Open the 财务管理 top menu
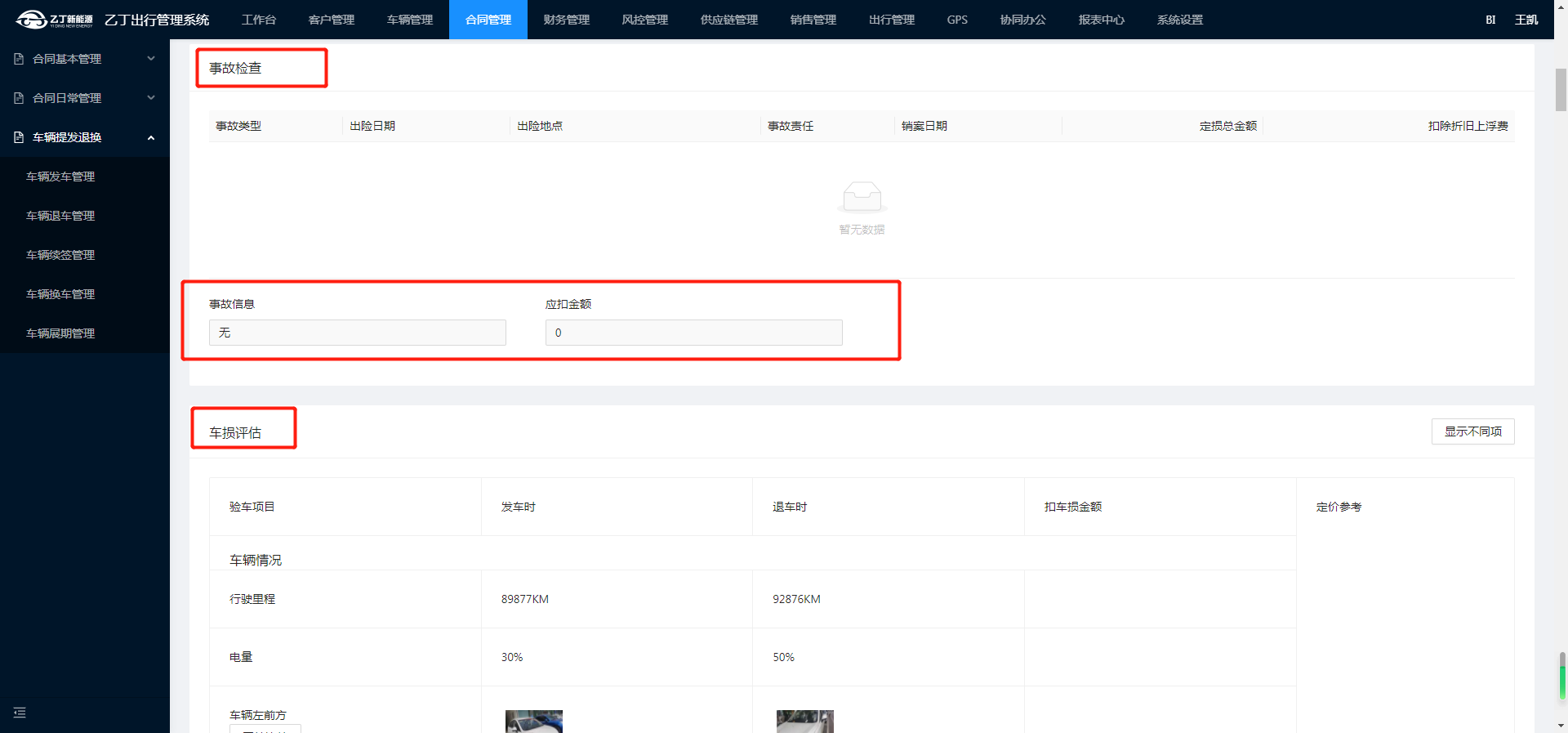 click(567, 20)
